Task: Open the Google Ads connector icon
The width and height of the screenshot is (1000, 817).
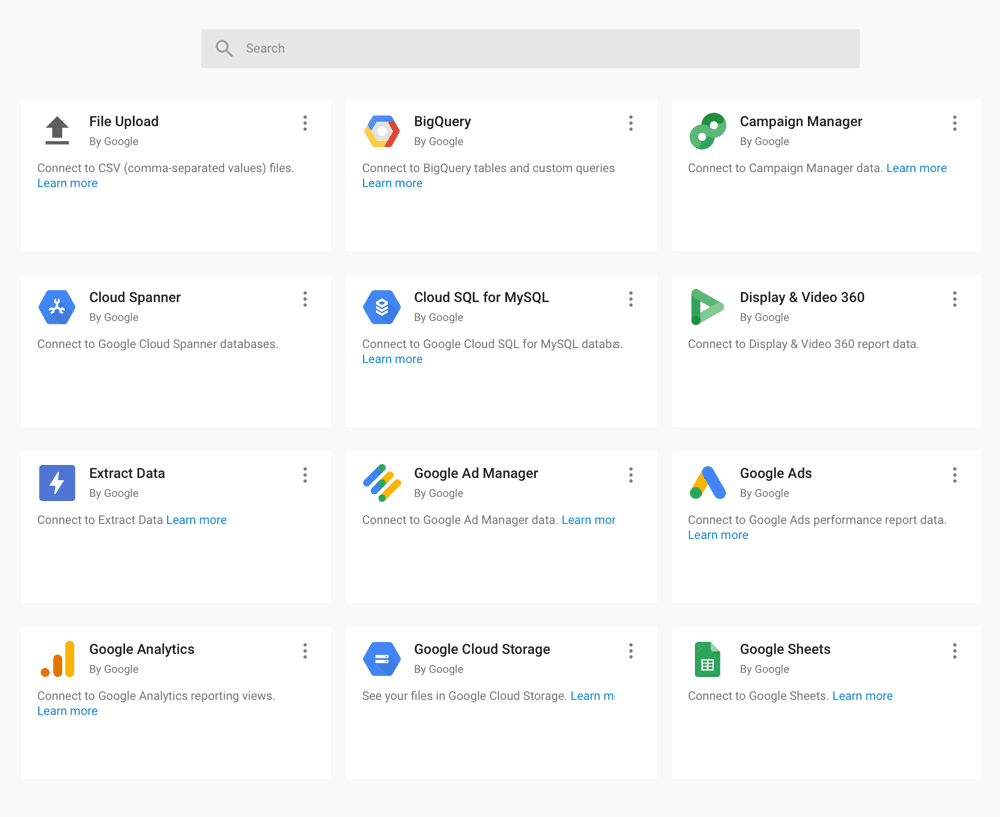Action: pos(707,482)
